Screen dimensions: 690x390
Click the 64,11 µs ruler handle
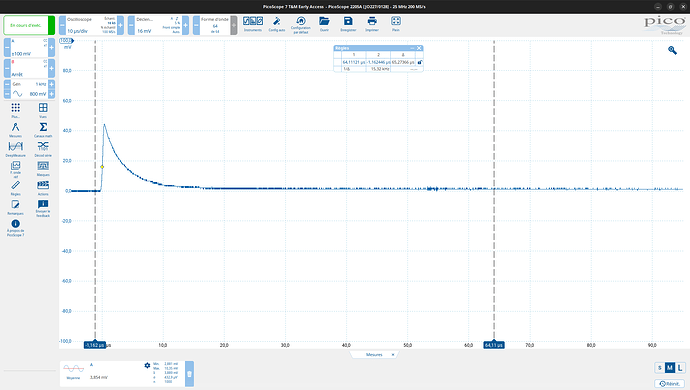(494, 345)
